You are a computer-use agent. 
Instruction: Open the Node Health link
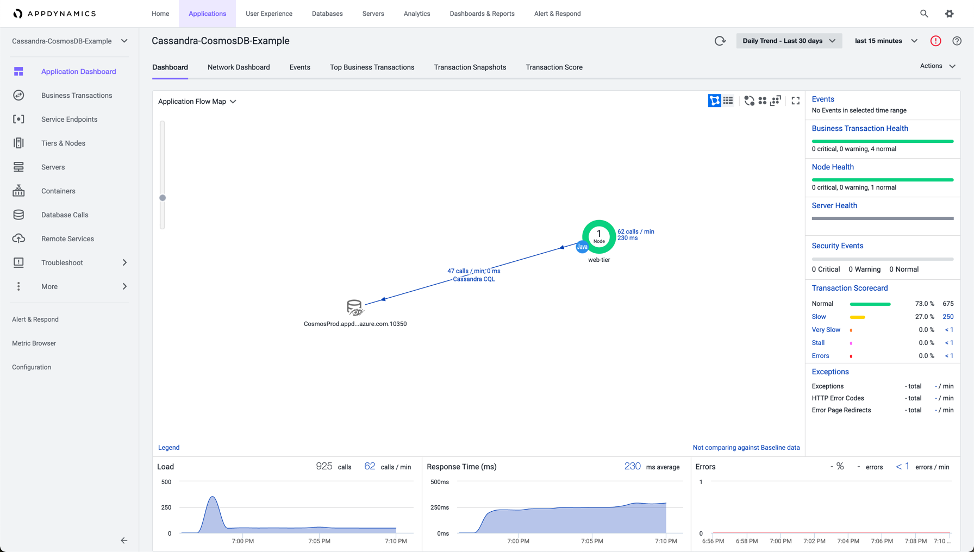[x=832, y=167]
